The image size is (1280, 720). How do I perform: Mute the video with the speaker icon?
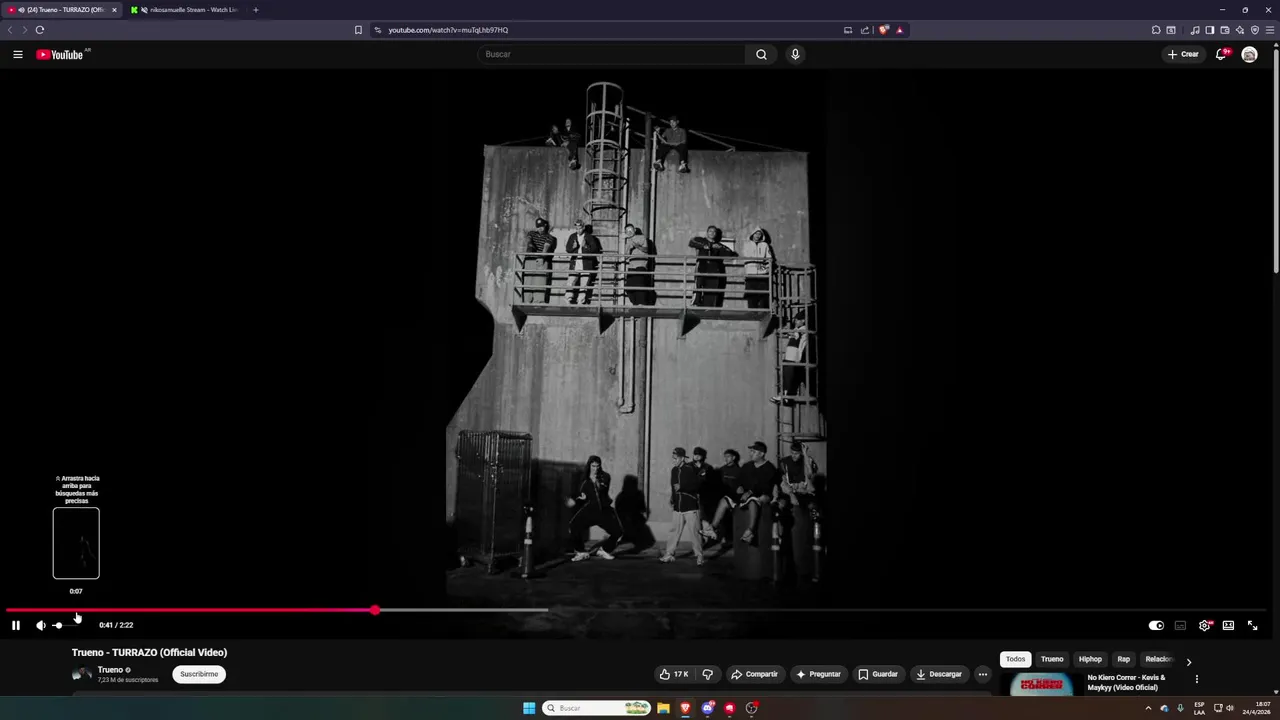(x=41, y=625)
